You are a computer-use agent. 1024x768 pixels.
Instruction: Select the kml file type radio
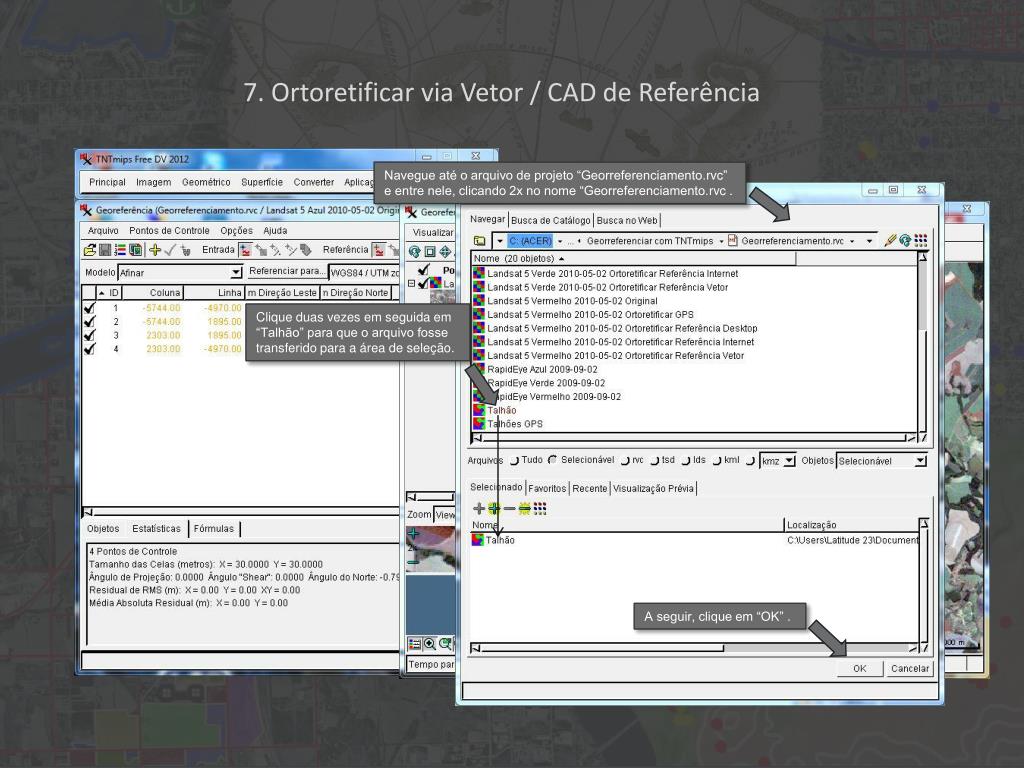tap(717, 460)
